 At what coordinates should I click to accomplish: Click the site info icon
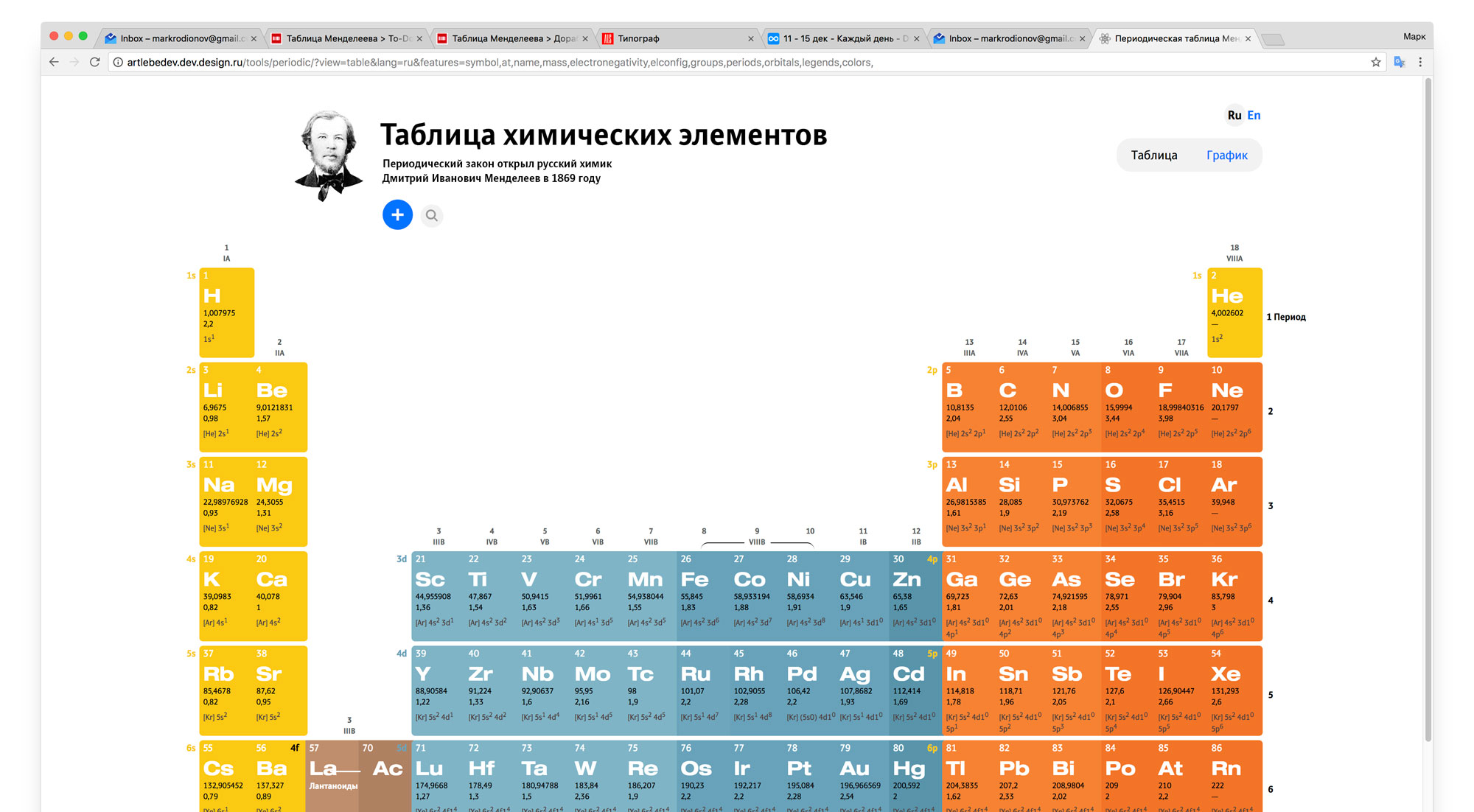pyautogui.click(x=118, y=63)
